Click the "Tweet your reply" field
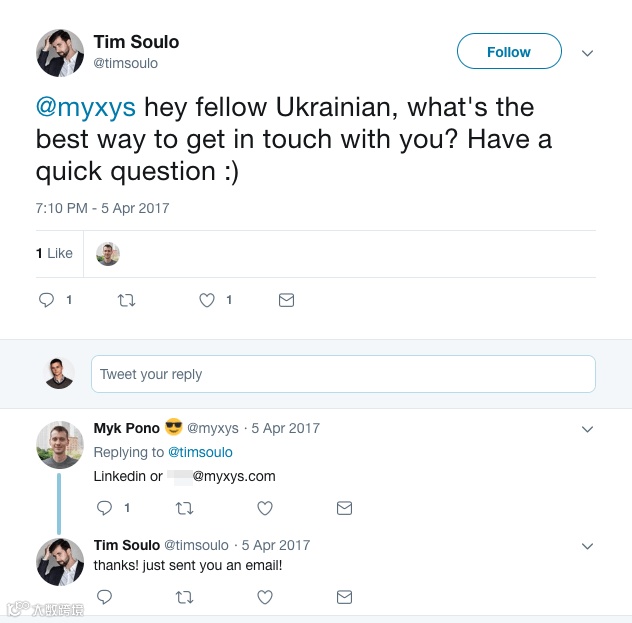Viewport: 632px width, 623px height. (343, 374)
